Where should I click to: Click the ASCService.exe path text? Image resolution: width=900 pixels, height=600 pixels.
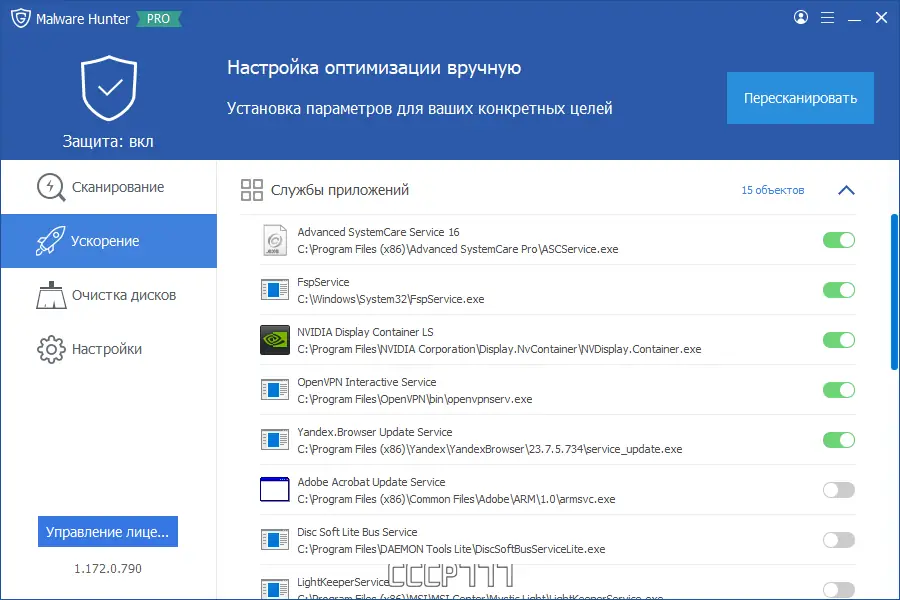pos(457,249)
